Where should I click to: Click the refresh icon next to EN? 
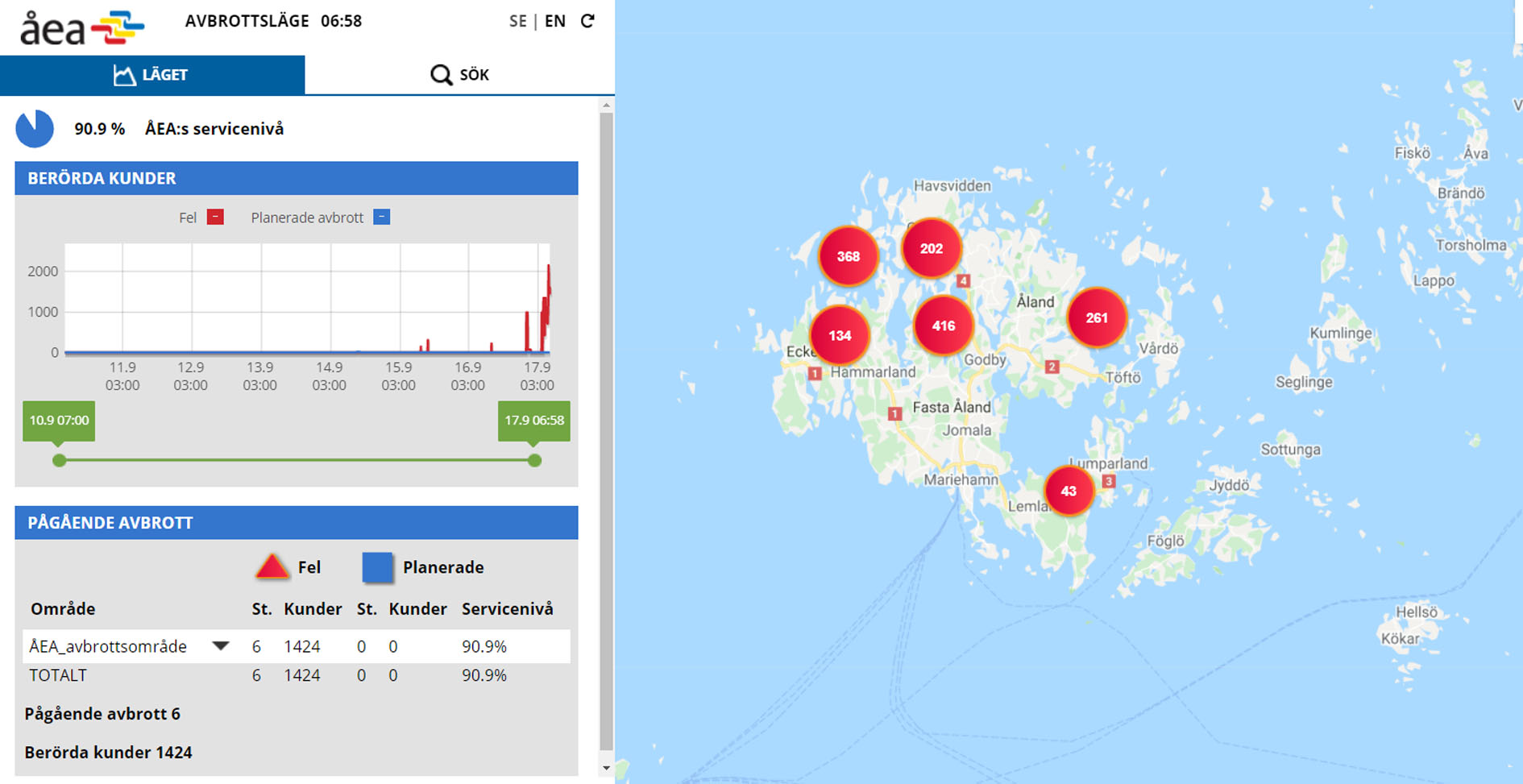589,22
